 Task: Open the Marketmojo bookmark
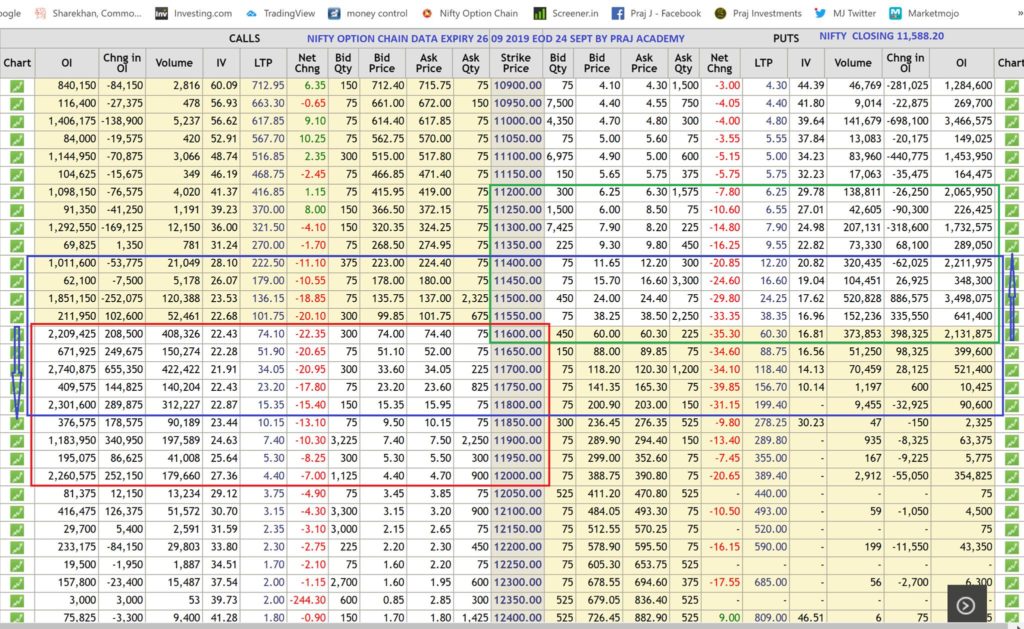click(x=940, y=14)
